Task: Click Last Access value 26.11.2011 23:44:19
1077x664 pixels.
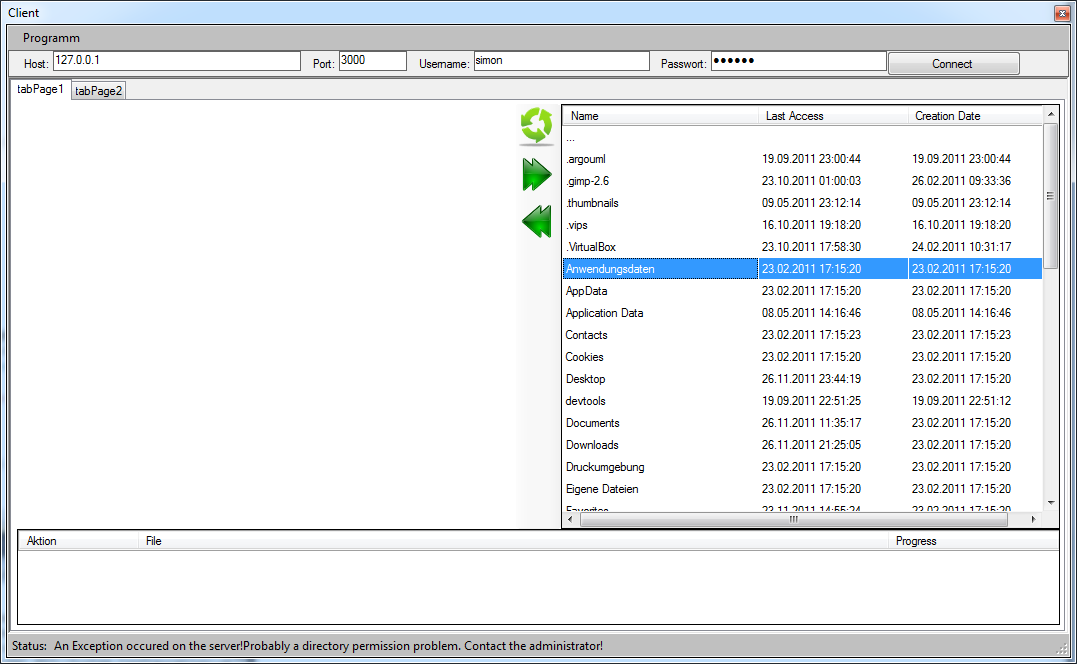Action: 811,378
